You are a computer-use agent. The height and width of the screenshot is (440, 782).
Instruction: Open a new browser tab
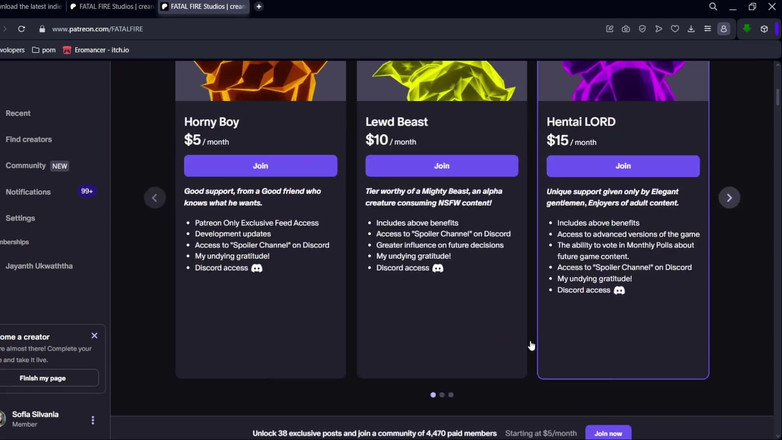[x=258, y=7]
